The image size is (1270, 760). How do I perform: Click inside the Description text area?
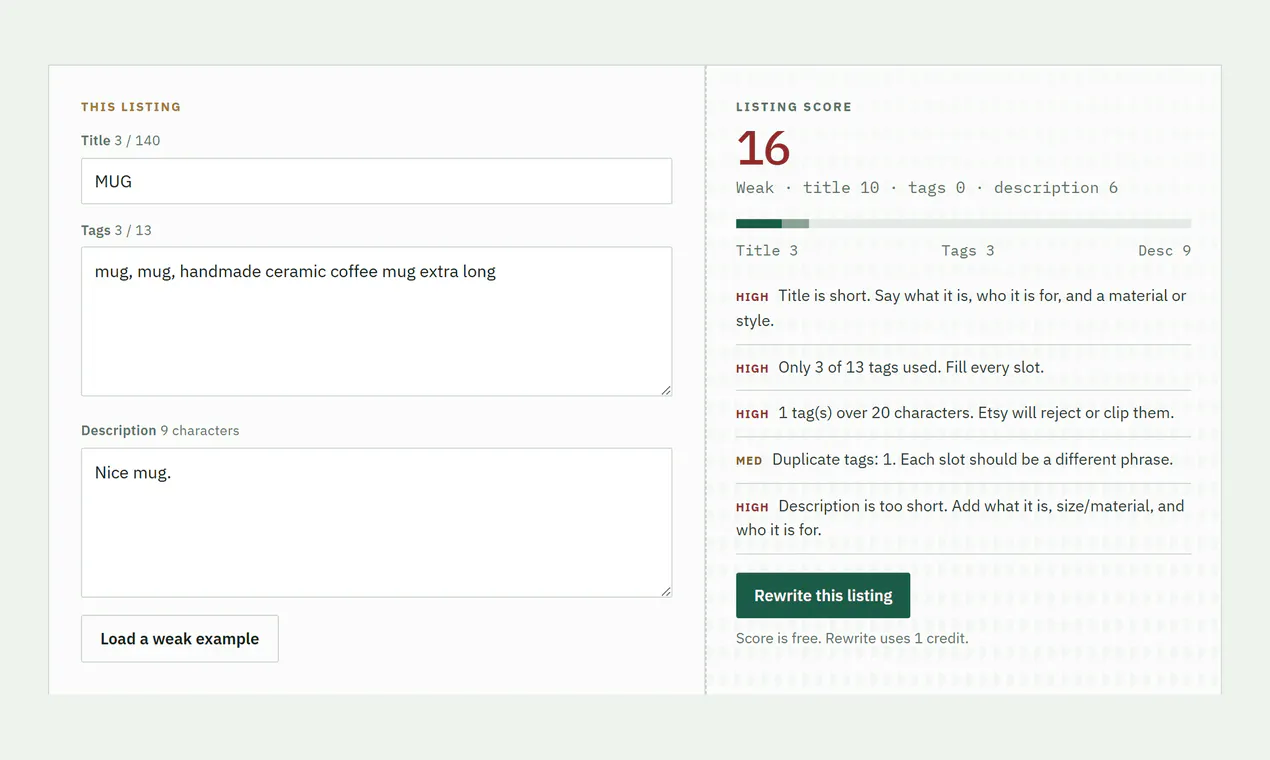[x=376, y=522]
